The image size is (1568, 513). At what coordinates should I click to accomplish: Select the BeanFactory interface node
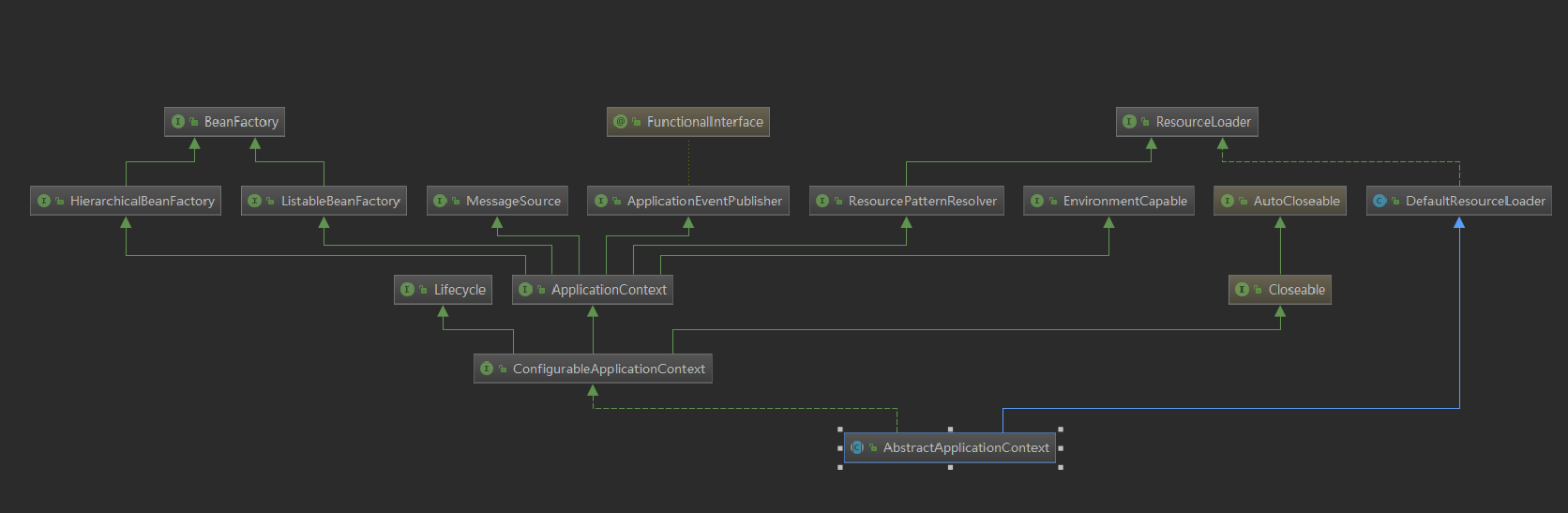coord(224,122)
